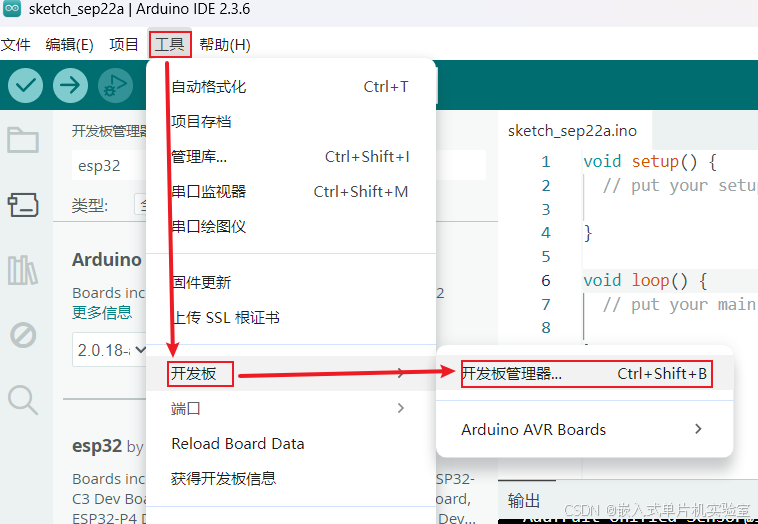This screenshot has width=758, height=524.
Task: Click code line 6 void loop()
Action: click(645, 280)
